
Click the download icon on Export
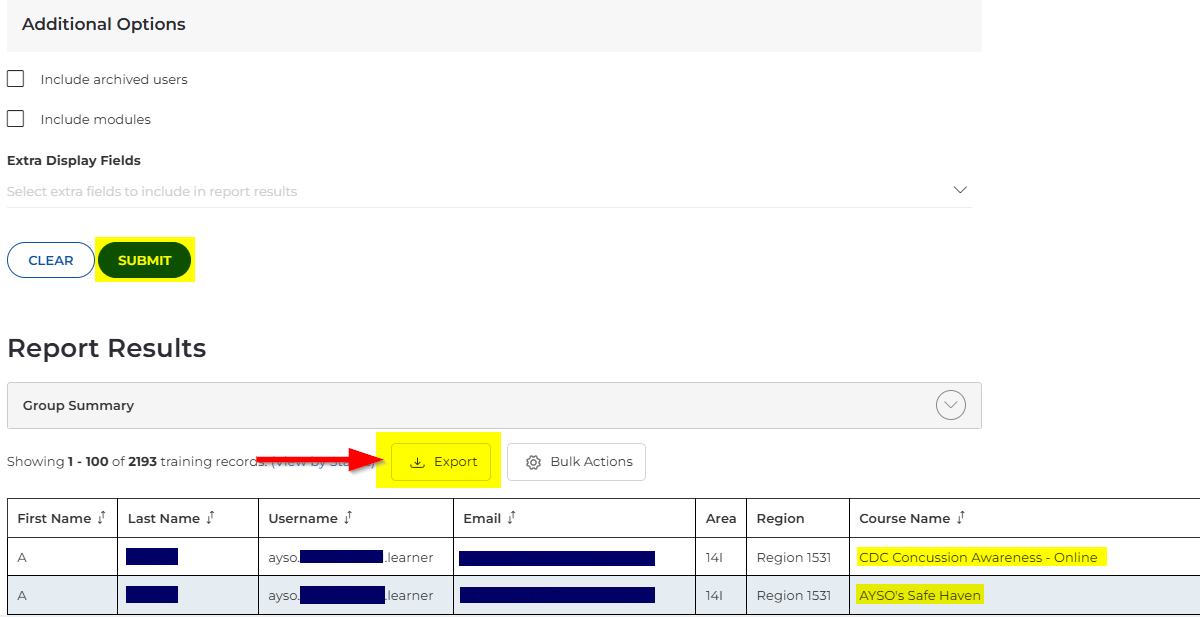tap(418, 462)
